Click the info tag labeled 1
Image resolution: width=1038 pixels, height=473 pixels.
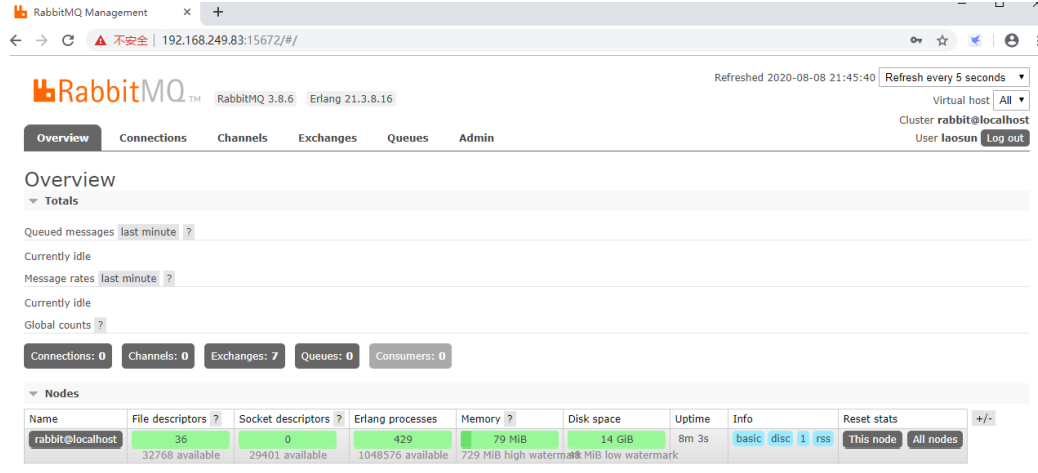(802, 439)
